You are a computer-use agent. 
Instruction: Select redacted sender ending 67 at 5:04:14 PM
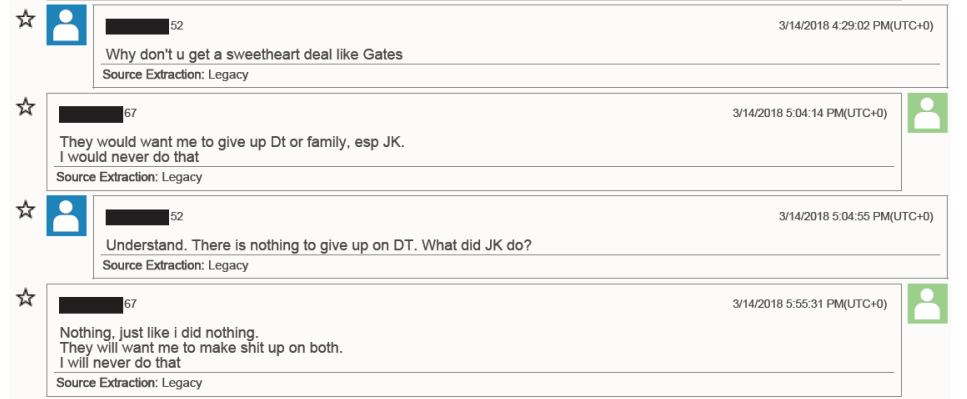pos(98,114)
